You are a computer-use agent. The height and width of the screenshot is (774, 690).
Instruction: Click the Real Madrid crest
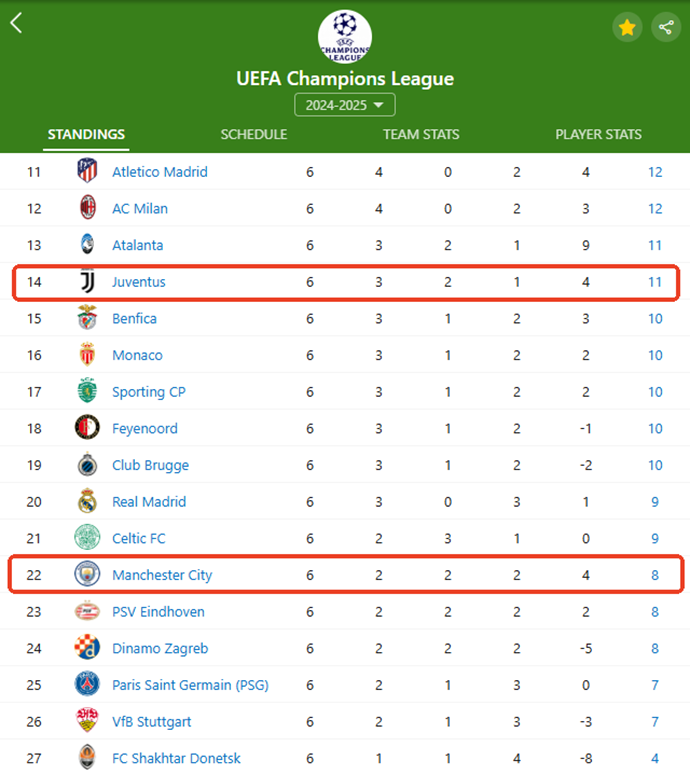(87, 501)
